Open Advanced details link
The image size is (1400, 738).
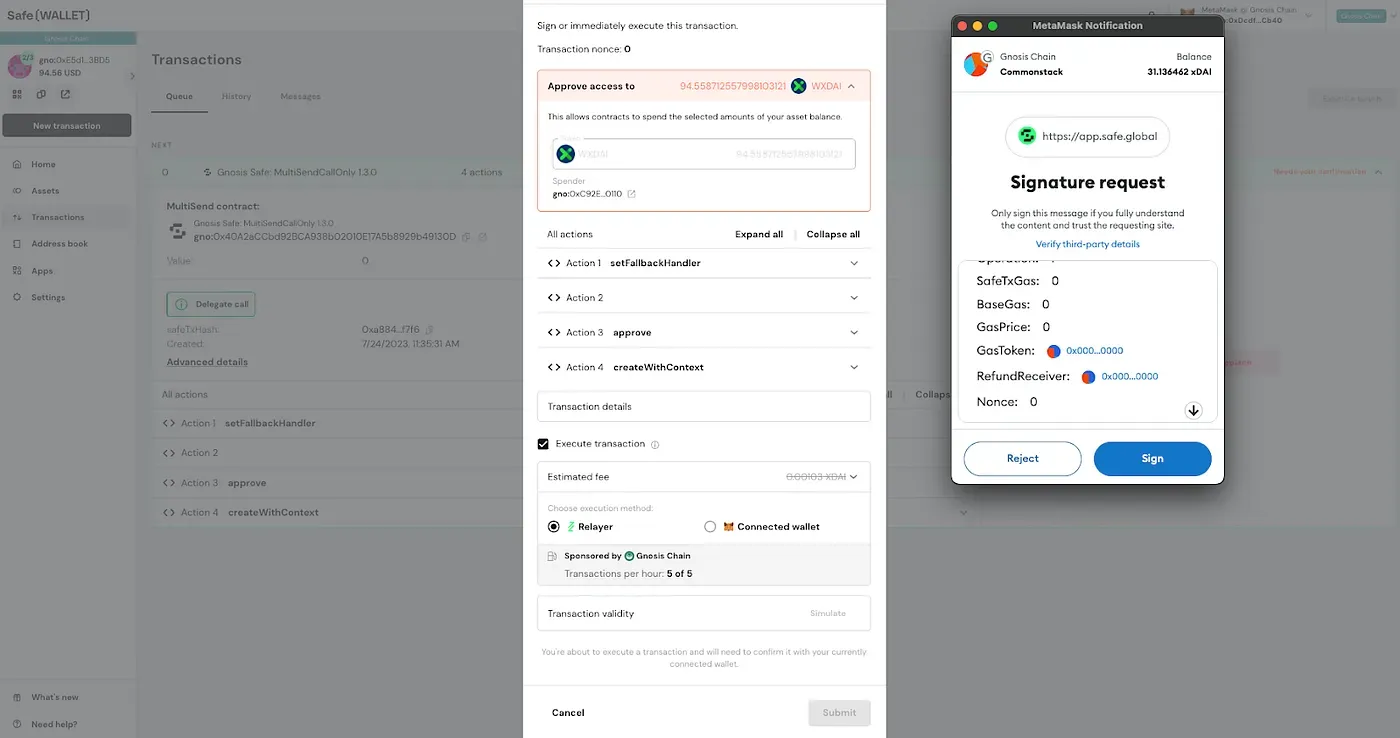point(207,362)
